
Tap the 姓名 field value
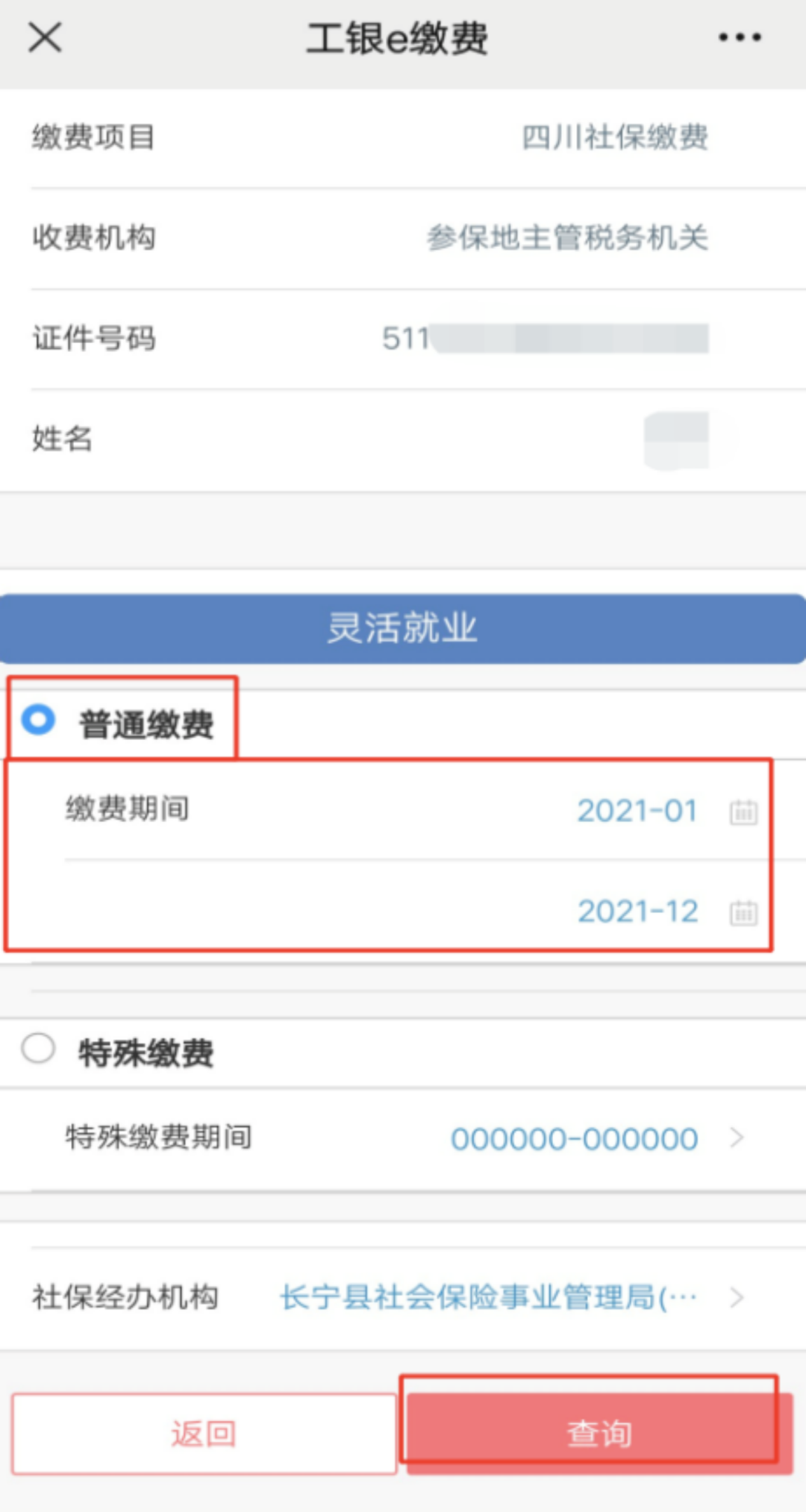click(676, 439)
